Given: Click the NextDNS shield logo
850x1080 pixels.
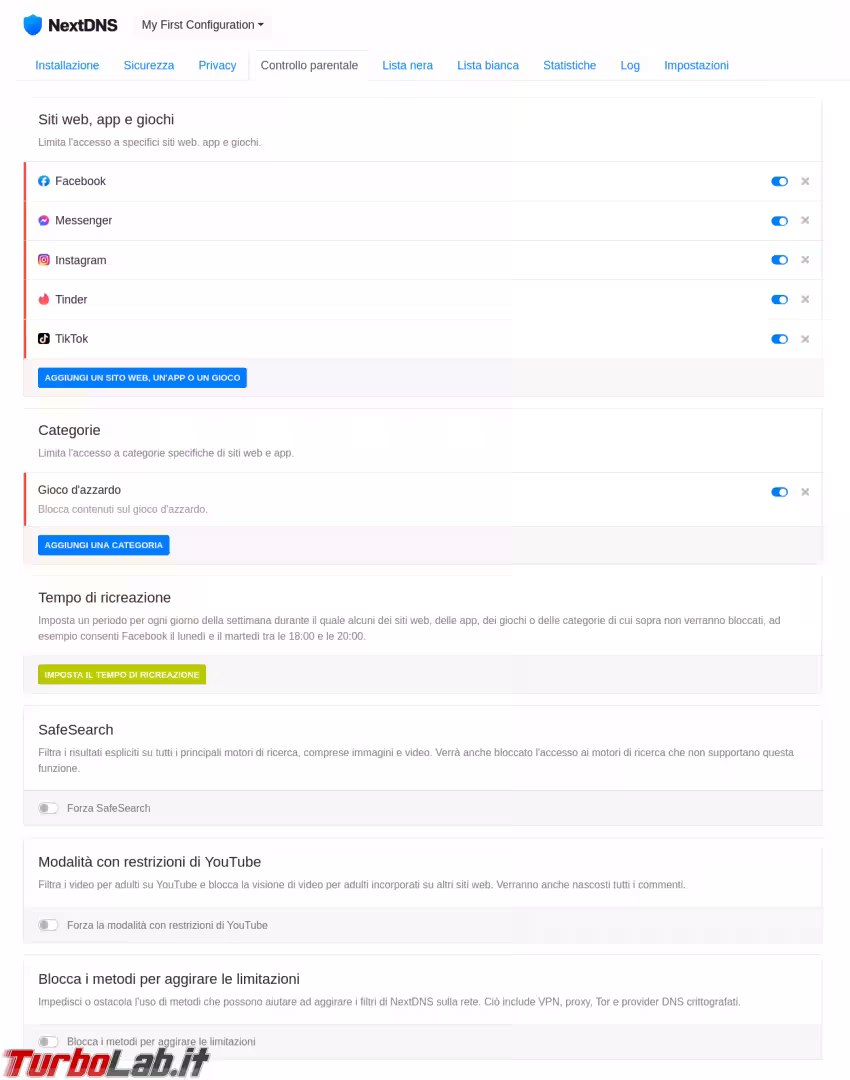Looking at the screenshot, I should click(33, 25).
